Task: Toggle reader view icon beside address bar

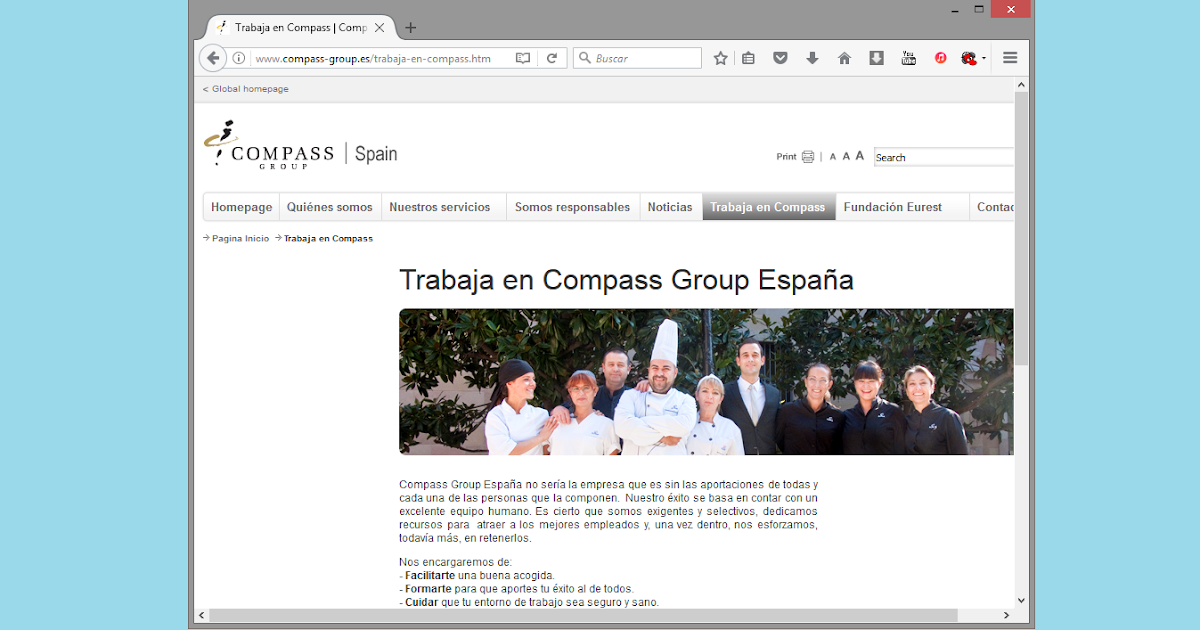Action: (523, 58)
